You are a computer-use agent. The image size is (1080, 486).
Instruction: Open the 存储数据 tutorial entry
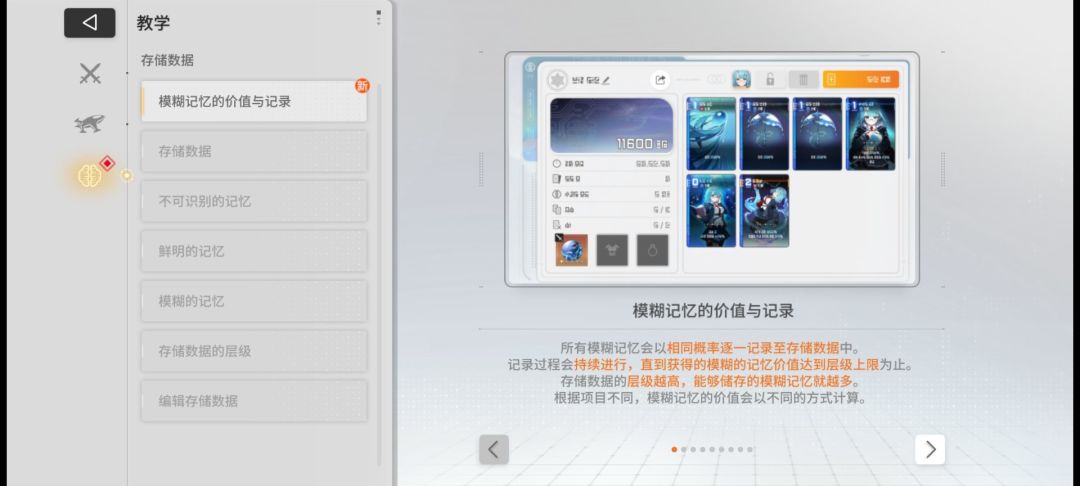[x=254, y=151]
